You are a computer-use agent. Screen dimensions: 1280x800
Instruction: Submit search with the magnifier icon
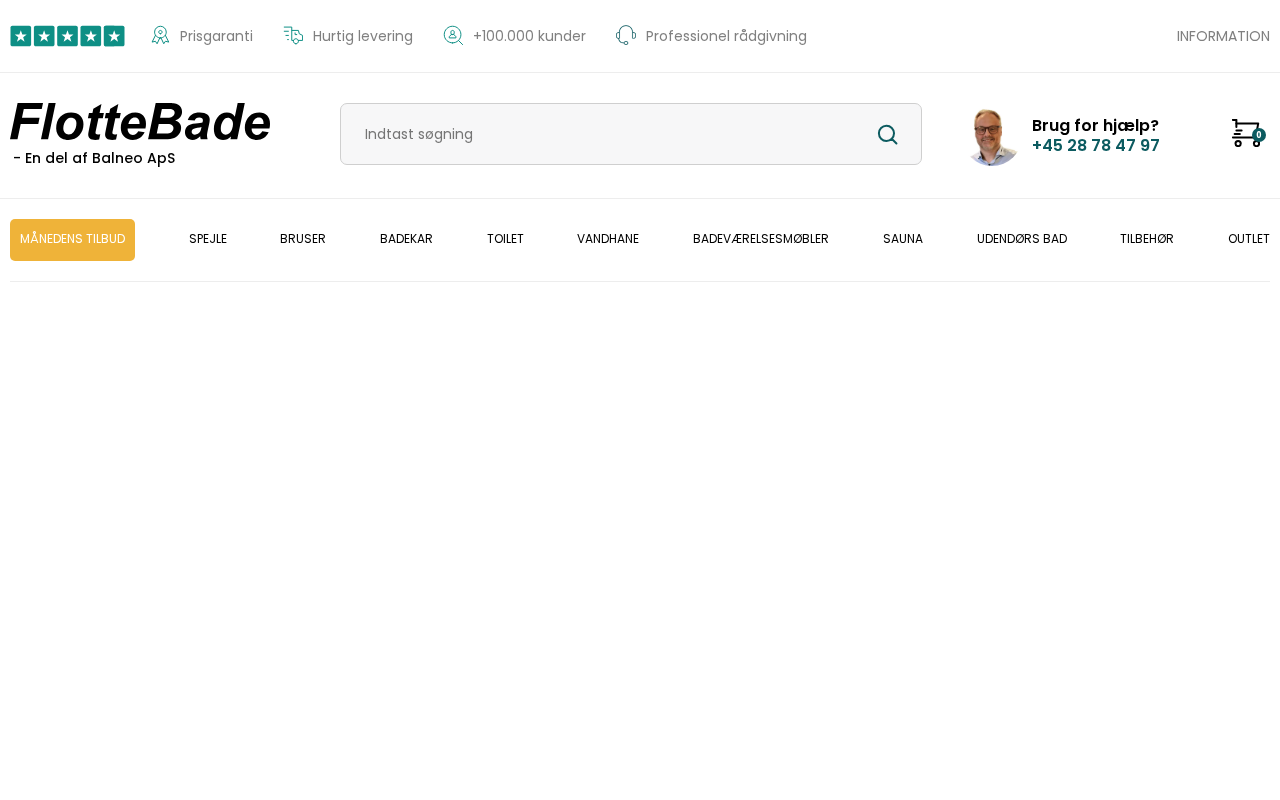point(887,134)
